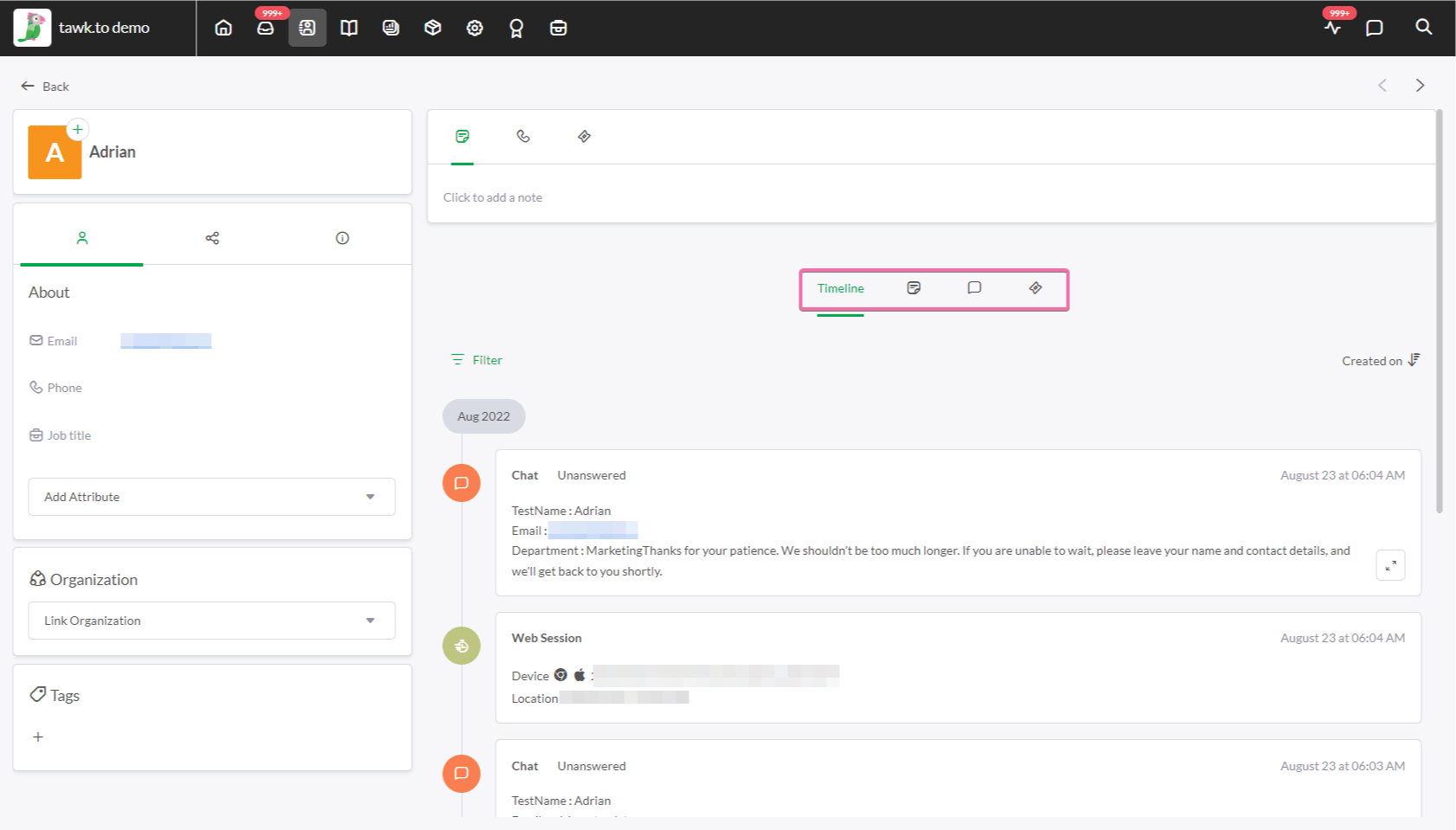Click the orange chat icon for 06:03 AM chat
Image resolution: width=1456 pixels, height=830 pixels.
[x=461, y=773]
